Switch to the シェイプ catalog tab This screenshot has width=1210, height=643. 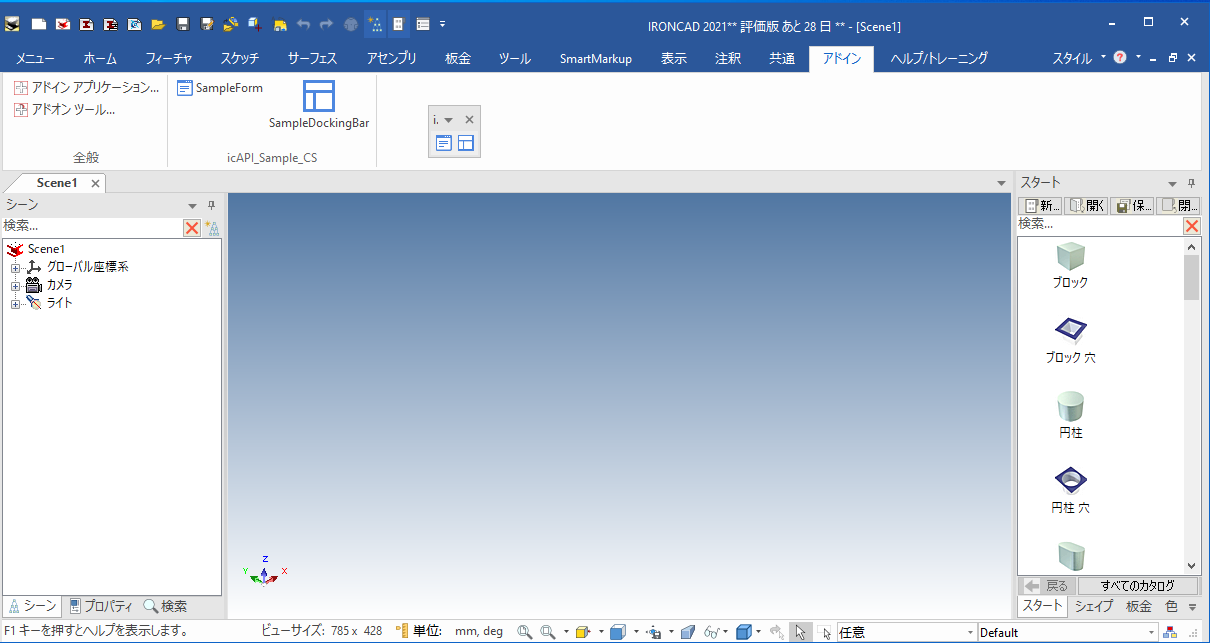(1093, 606)
